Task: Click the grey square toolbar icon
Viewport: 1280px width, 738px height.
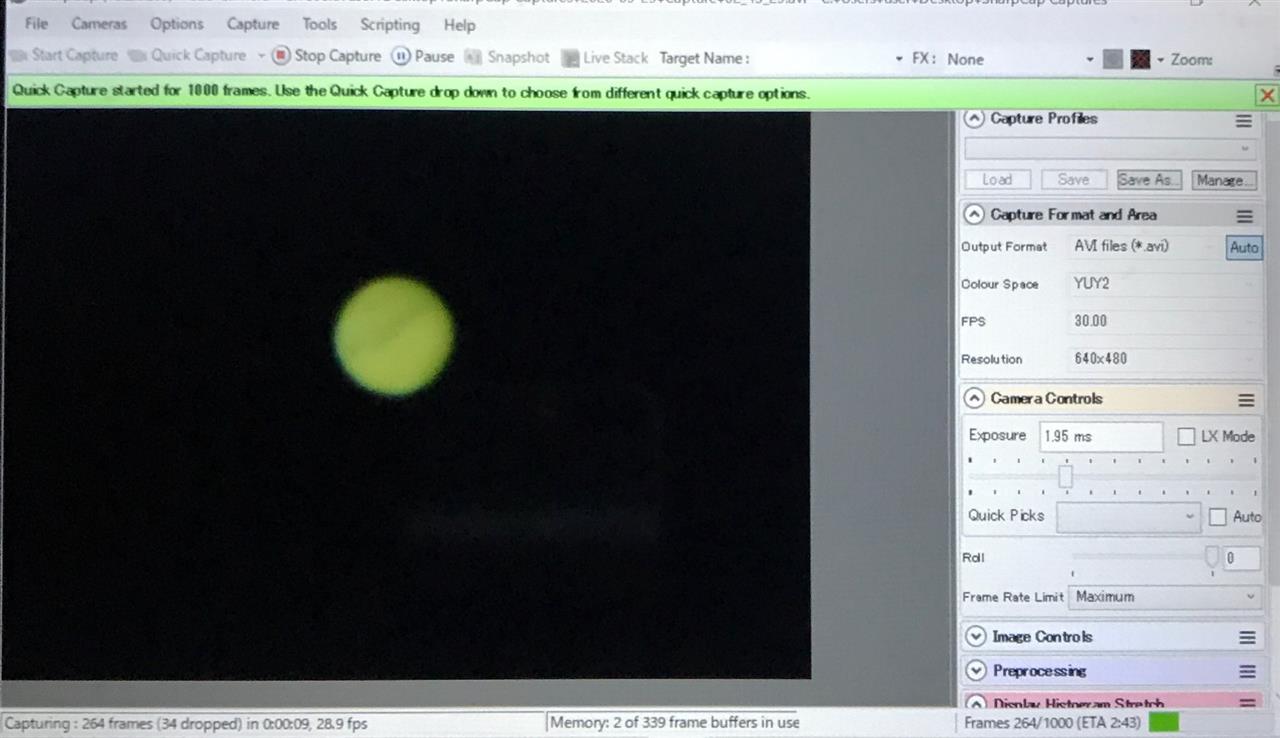Action: click(1112, 59)
